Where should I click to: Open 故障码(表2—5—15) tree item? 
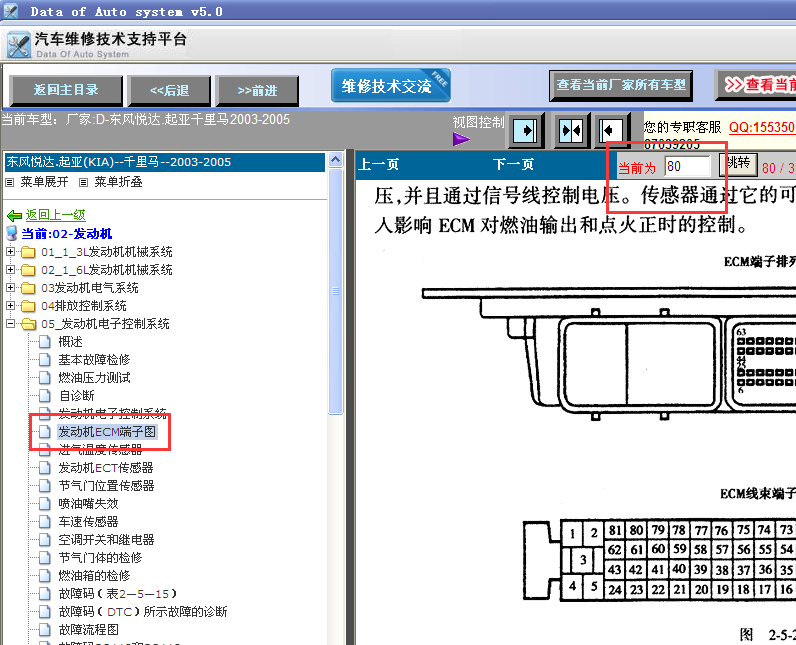click(x=118, y=594)
